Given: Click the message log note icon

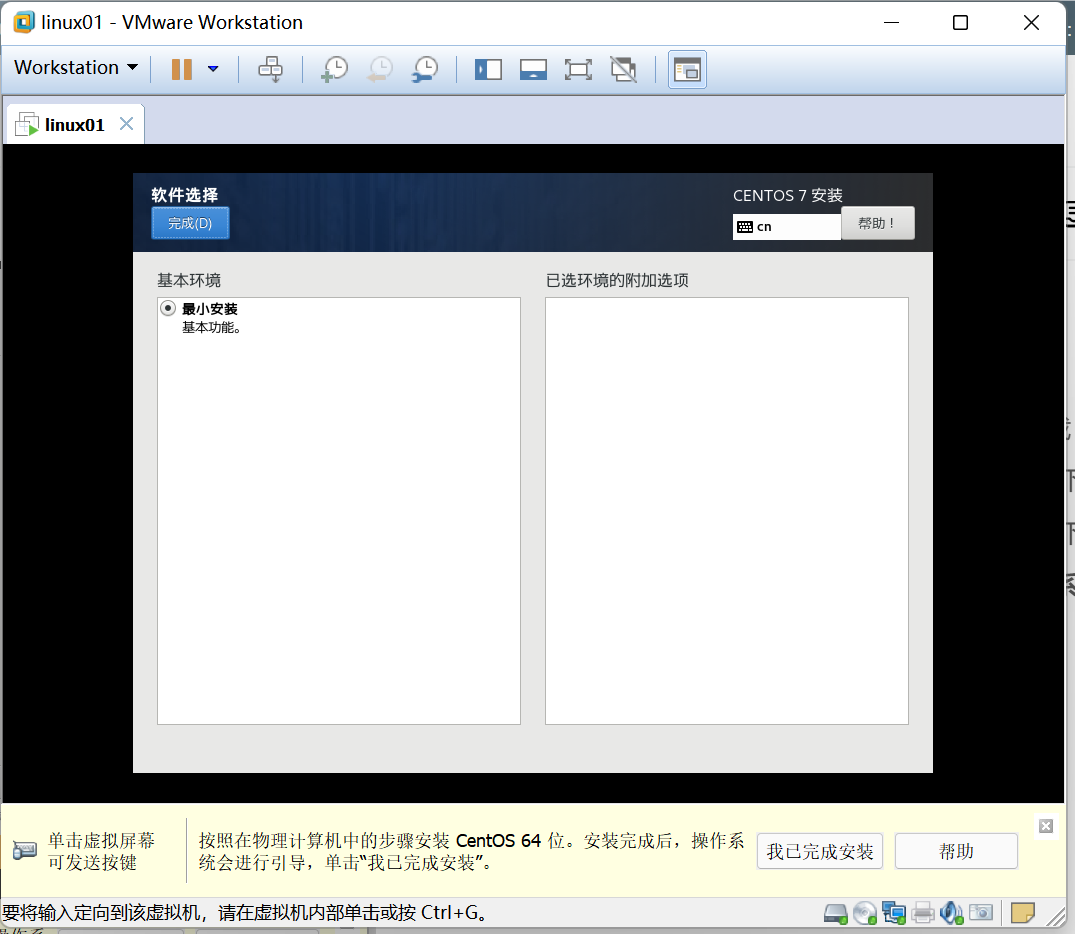Looking at the screenshot, I should coord(1022,913).
